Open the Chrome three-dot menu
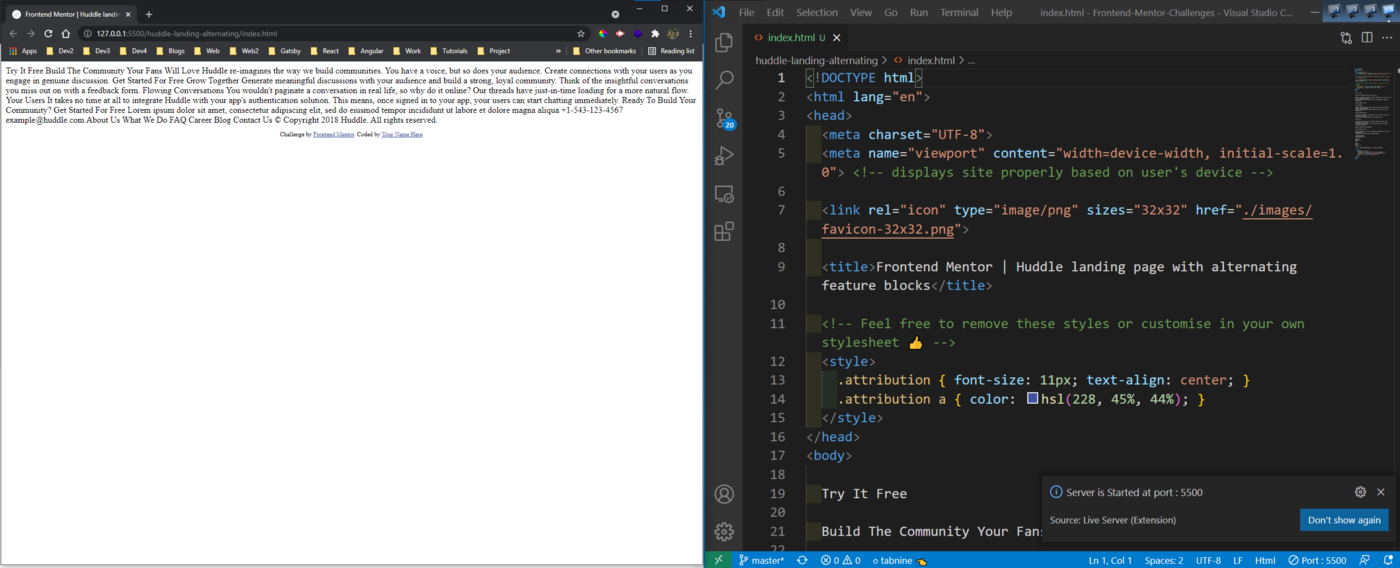 (x=690, y=33)
